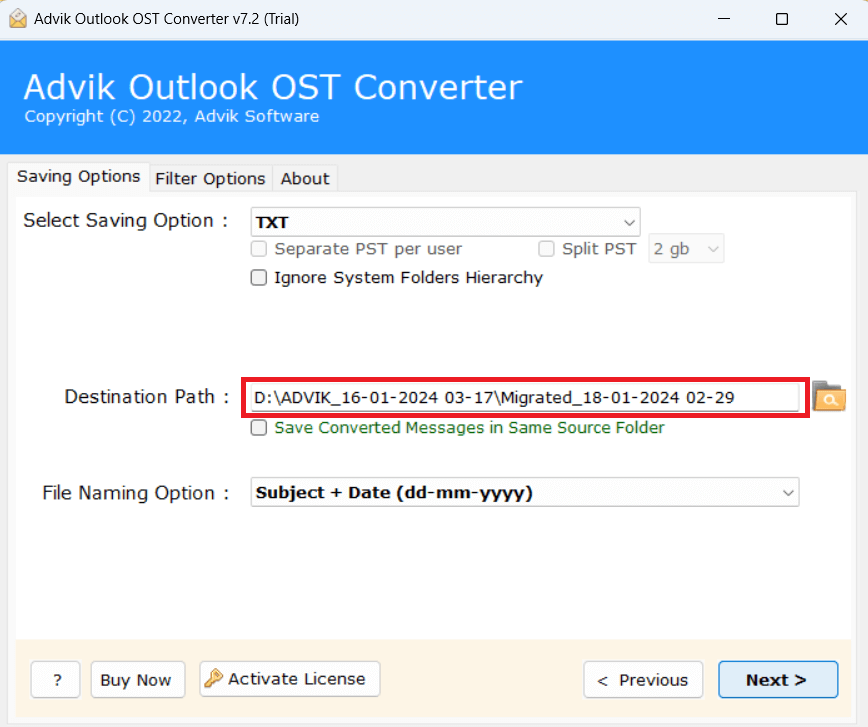Image resolution: width=868 pixels, height=727 pixels.
Task: Minimize the Advik OST Converter window
Action: (x=724, y=19)
